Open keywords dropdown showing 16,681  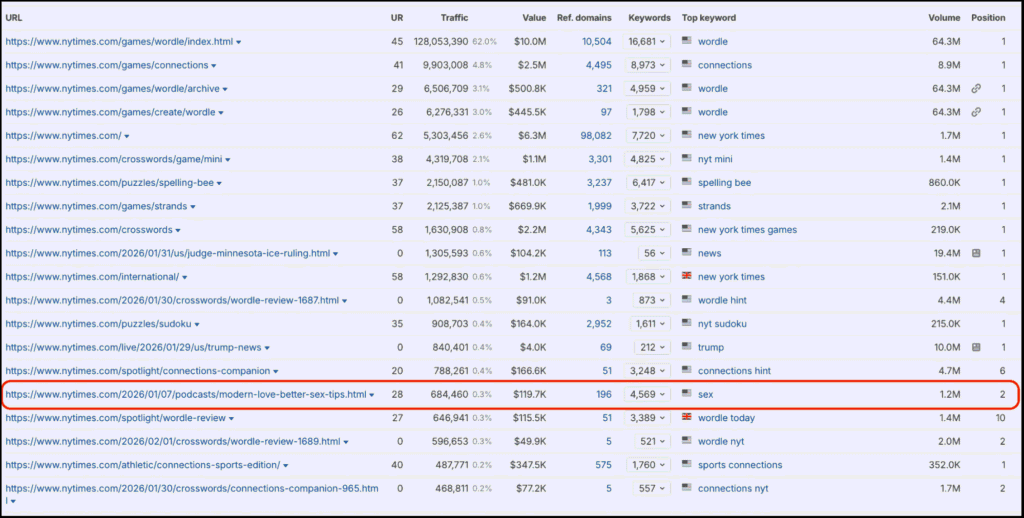647,42
